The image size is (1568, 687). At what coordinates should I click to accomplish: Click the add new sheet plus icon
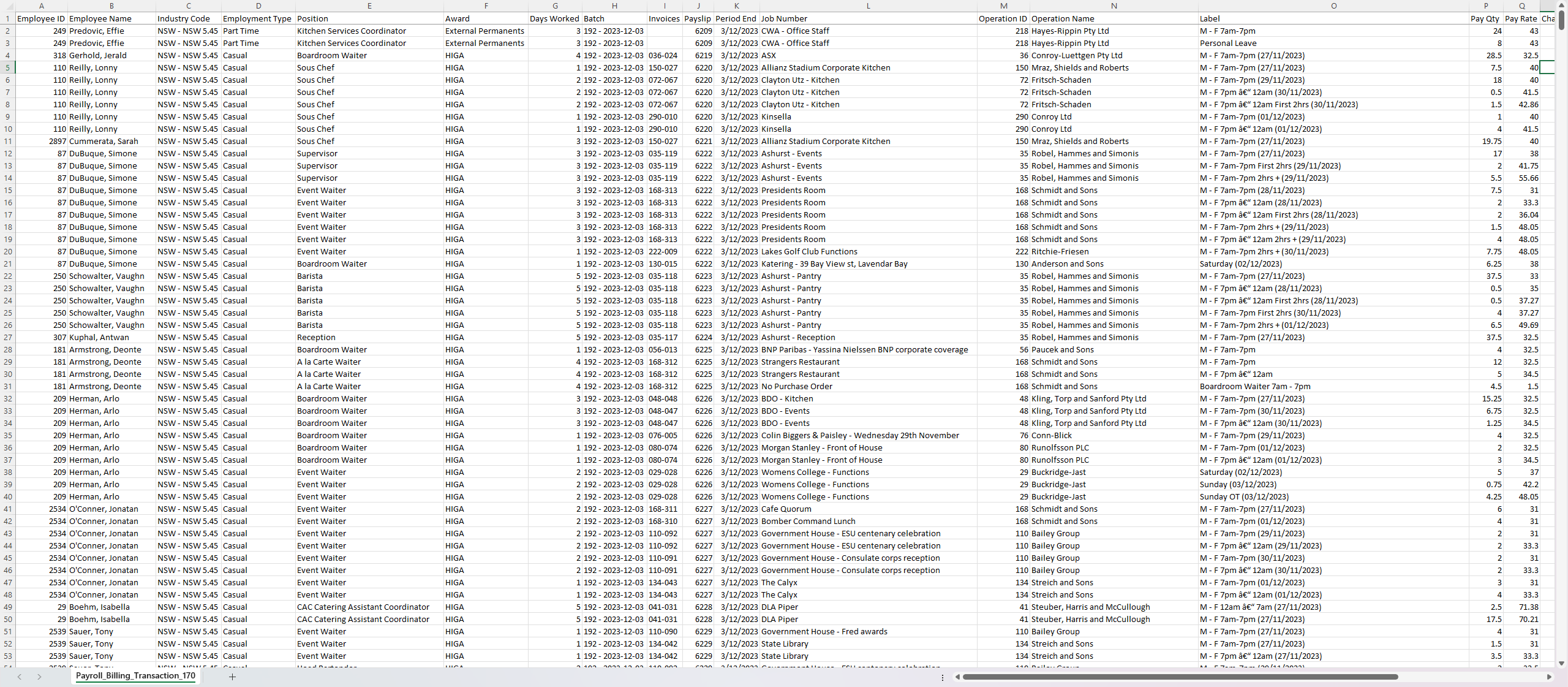(x=232, y=677)
